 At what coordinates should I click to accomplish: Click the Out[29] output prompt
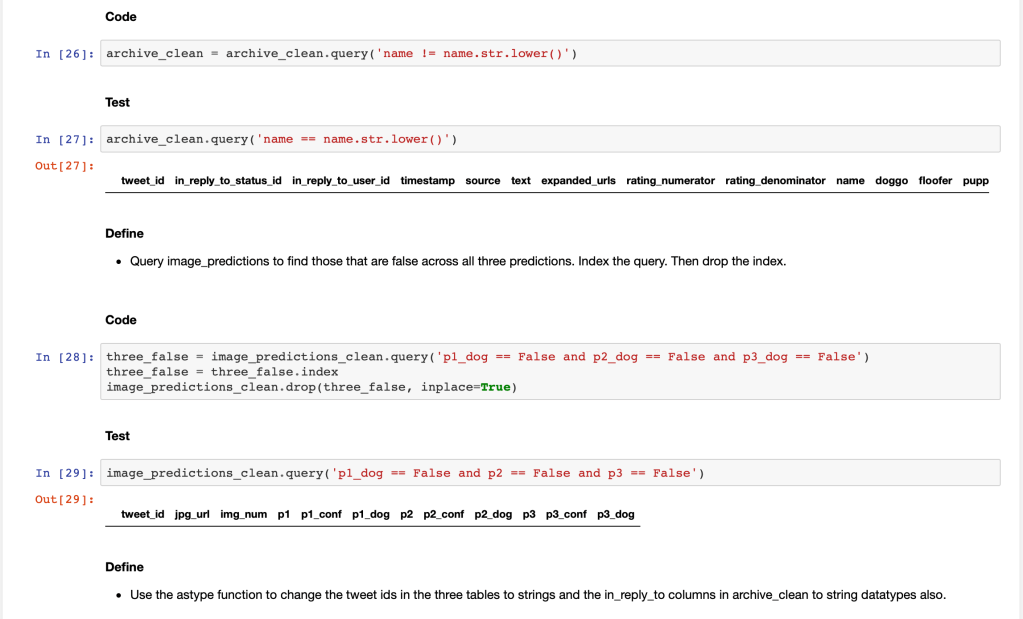click(x=65, y=499)
